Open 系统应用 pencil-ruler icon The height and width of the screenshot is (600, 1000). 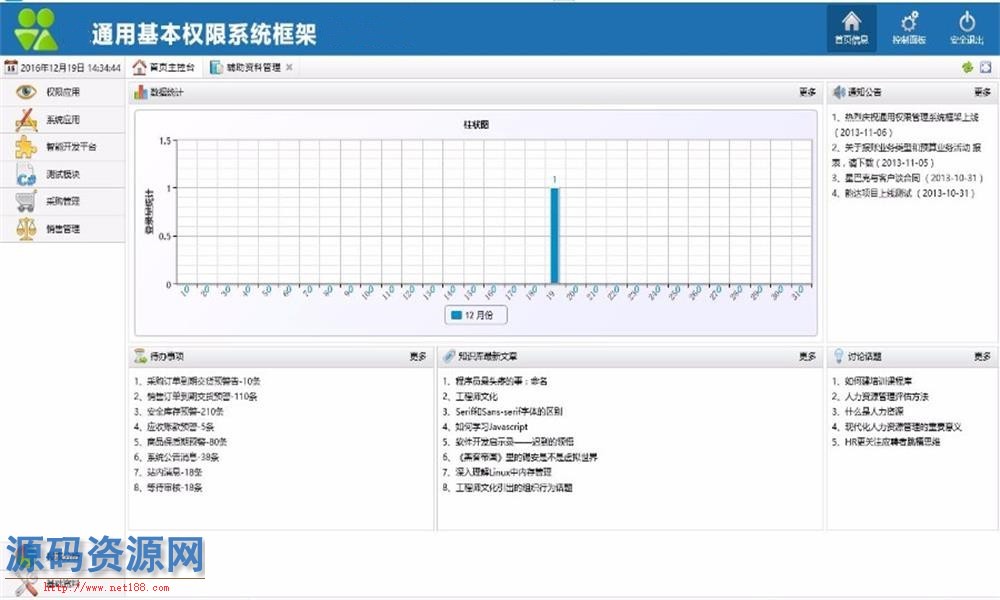point(26,119)
